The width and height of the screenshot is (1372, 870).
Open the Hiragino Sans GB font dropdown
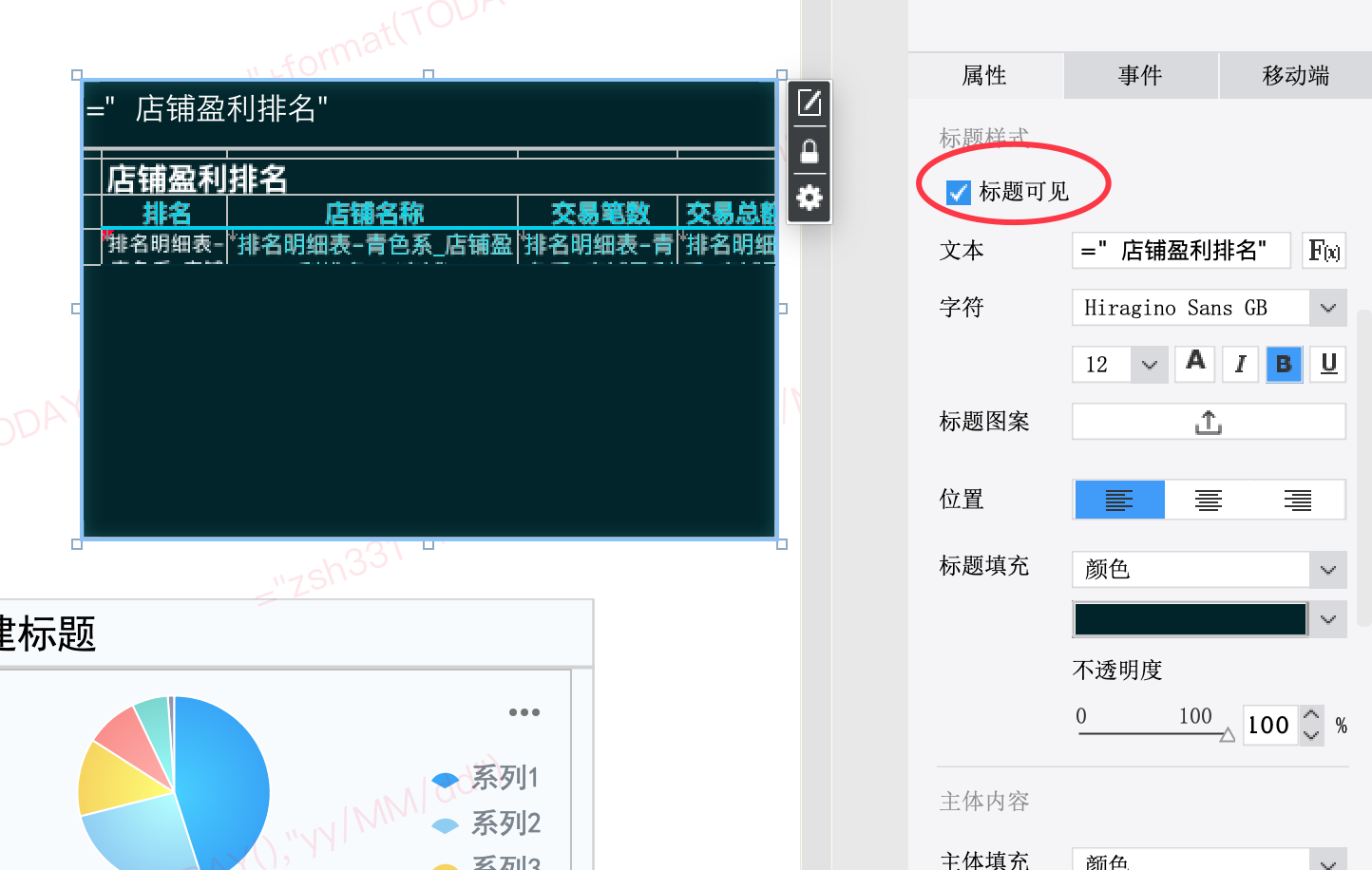(x=1328, y=308)
